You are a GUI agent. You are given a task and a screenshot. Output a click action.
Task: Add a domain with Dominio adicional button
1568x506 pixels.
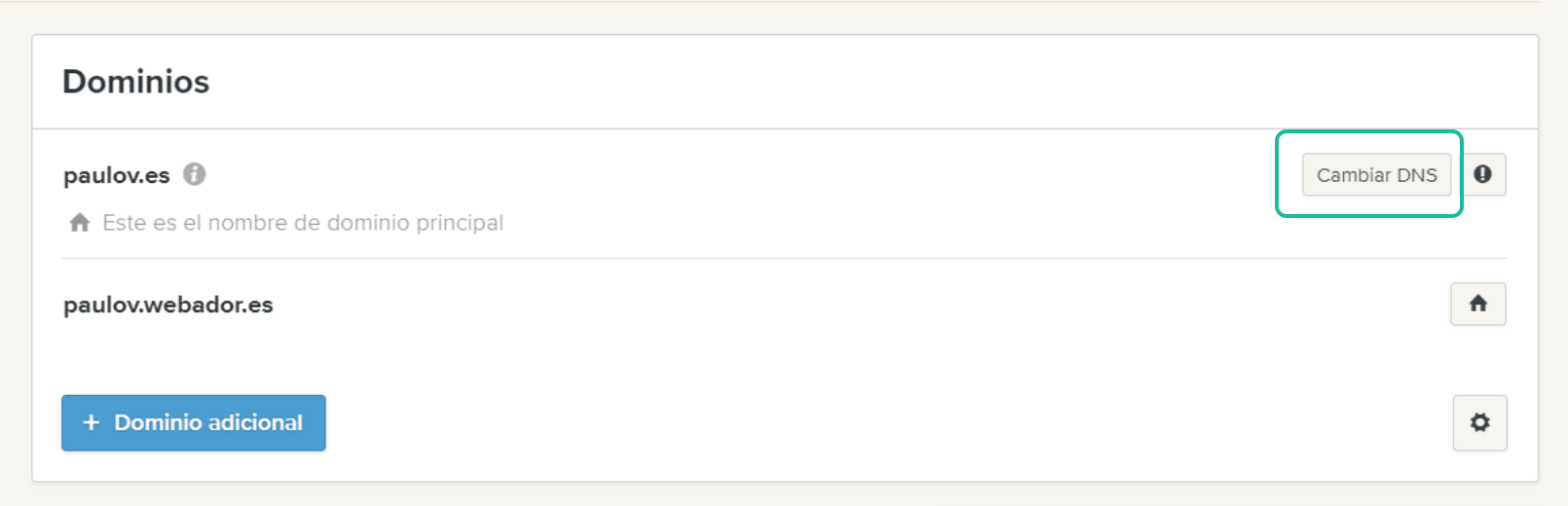pos(194,422)
